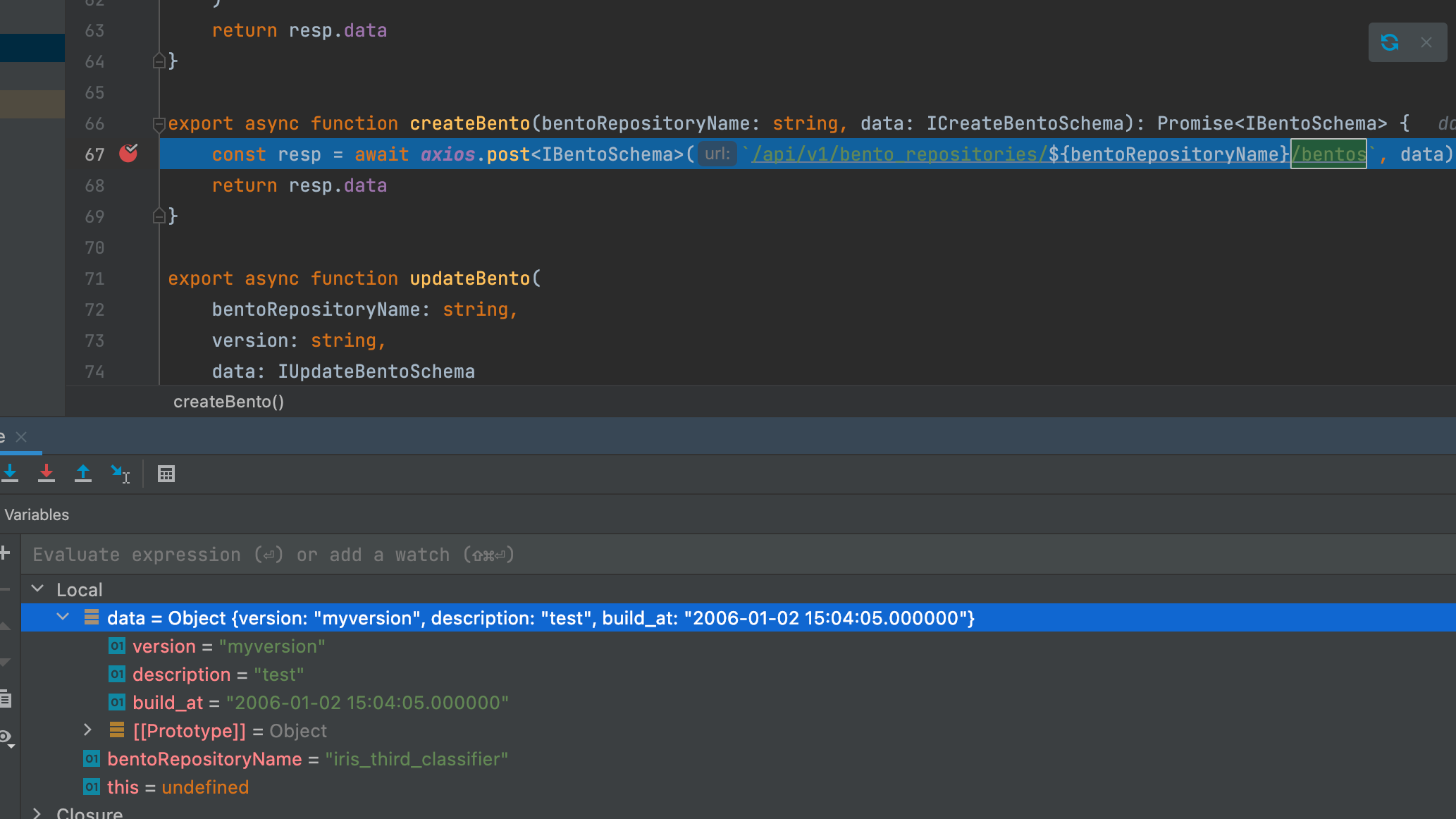1456x819 pixels.
Task: Collapse the data object in variables
Action: tap(63, 617)
